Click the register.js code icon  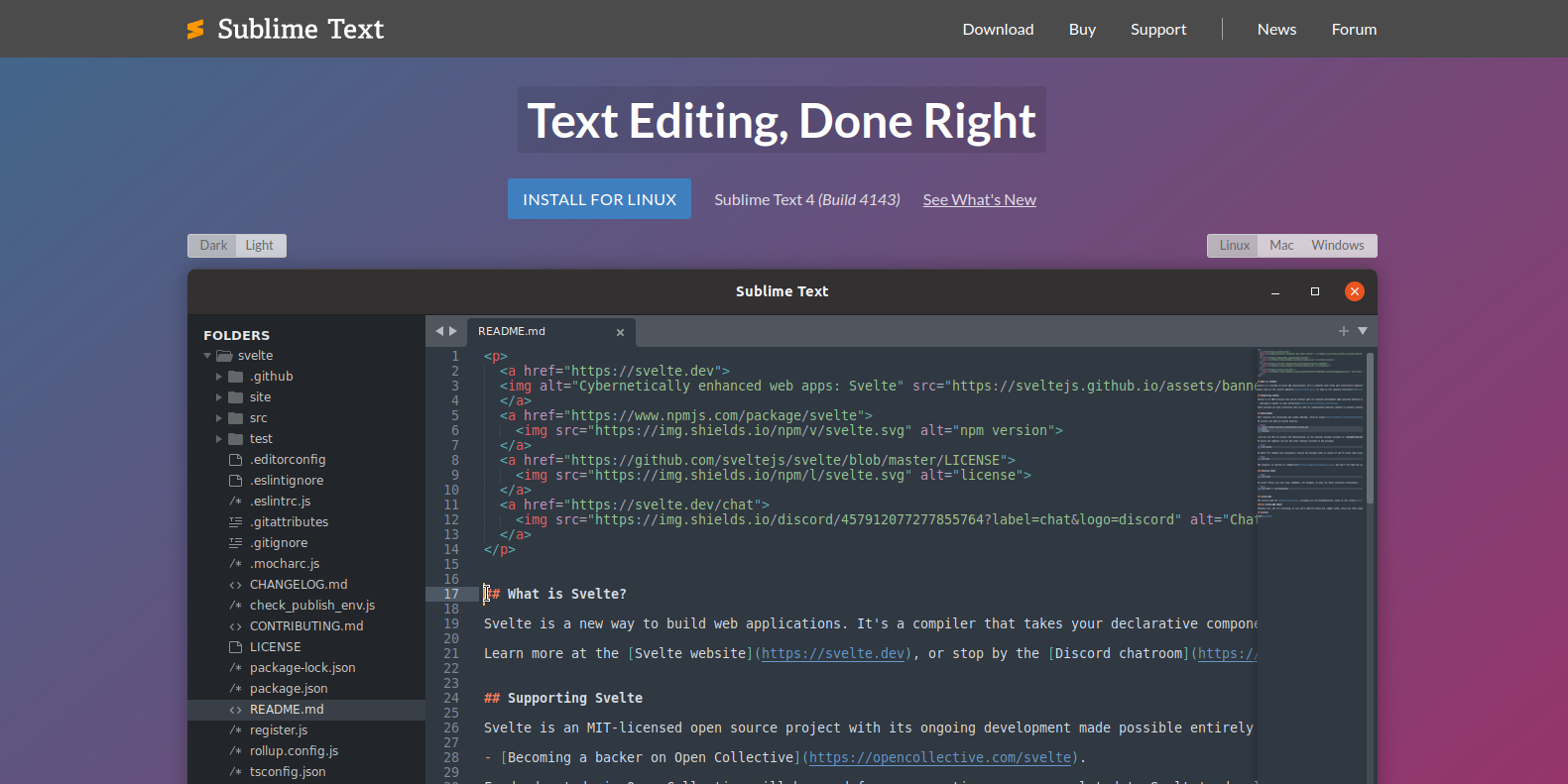click(236, 730)
